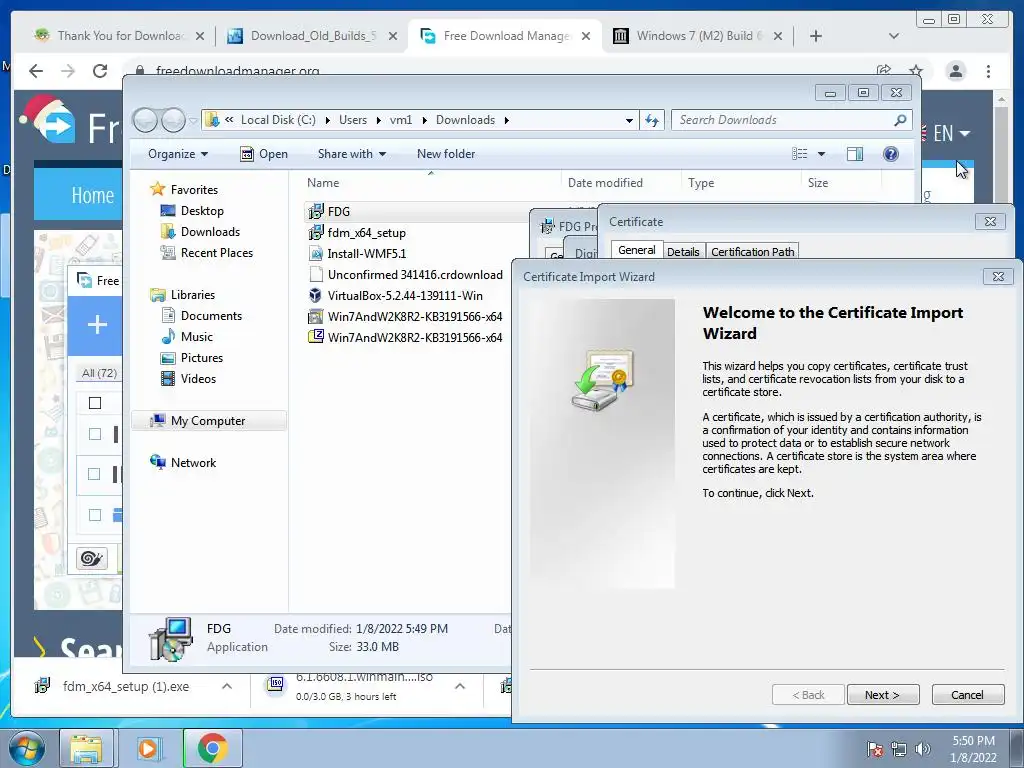Viewport: 1024px width, 768px height.
Task: Expand Share with menu
Action: (x=351, y=154)
